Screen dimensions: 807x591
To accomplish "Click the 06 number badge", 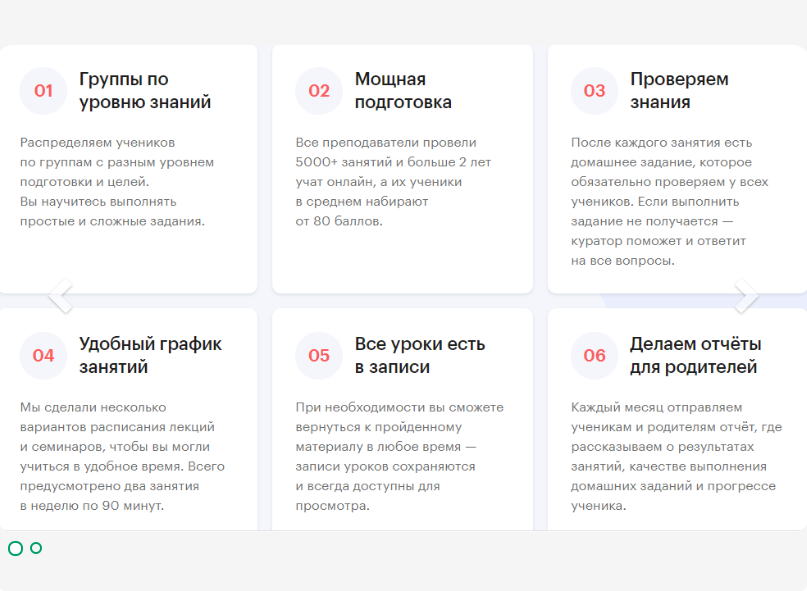I will click(x=594, y=355).
